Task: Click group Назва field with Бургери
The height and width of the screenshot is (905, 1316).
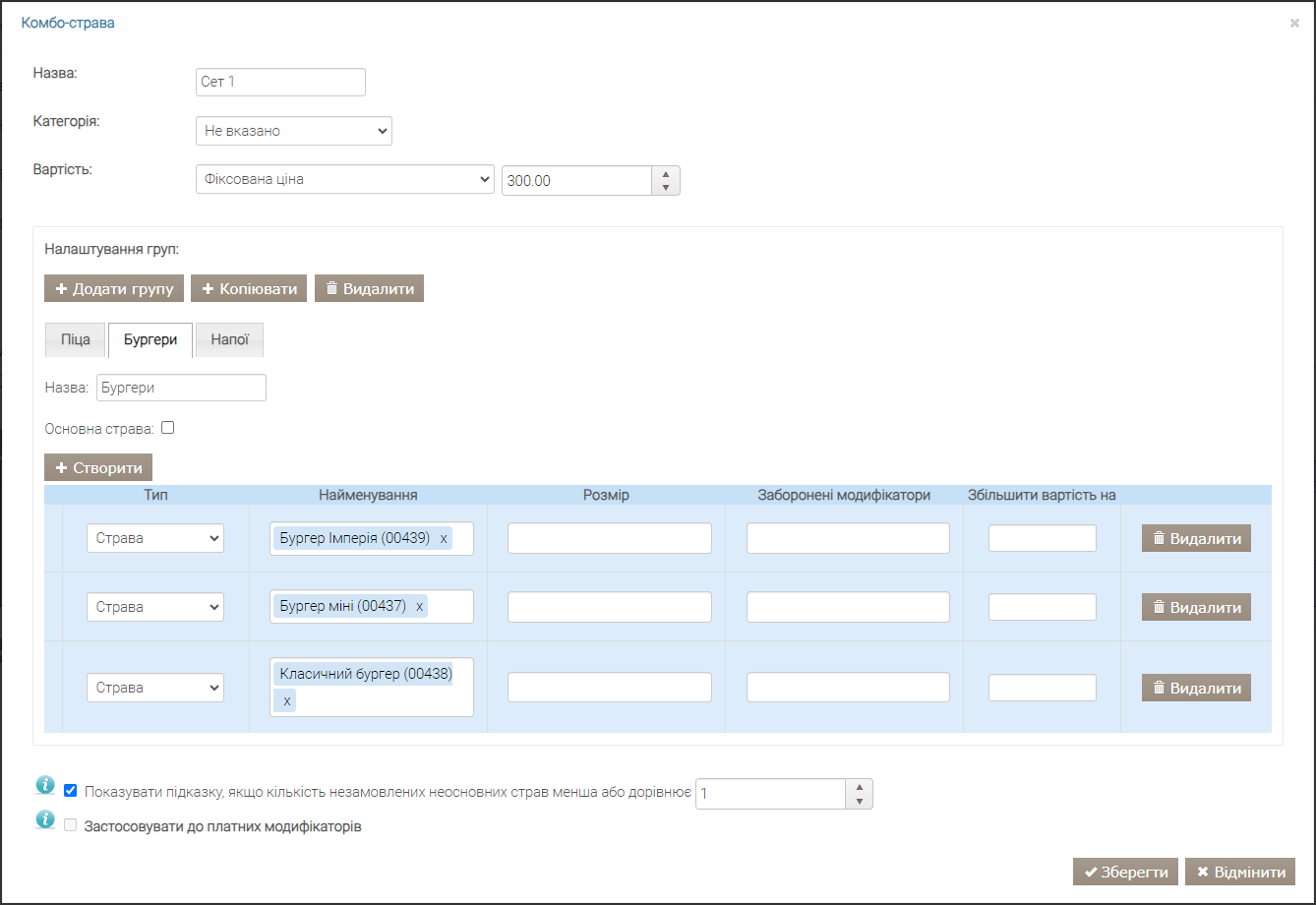Action: pos(181,388)
